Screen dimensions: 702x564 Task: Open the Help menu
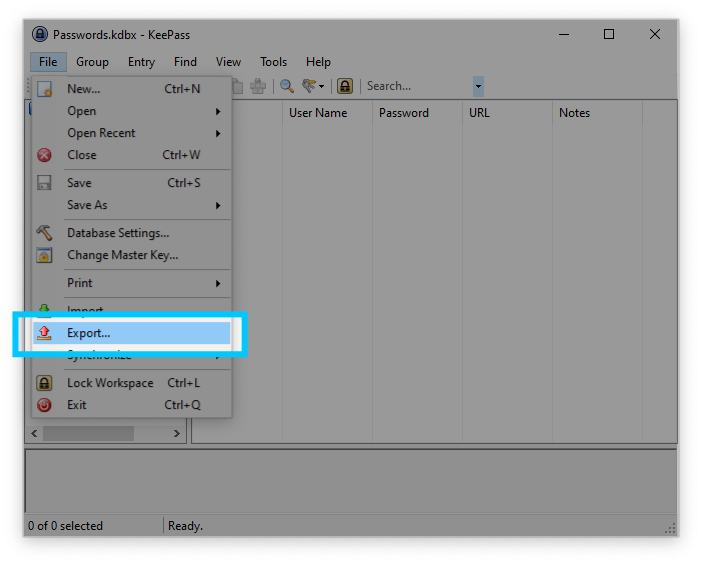tap(318, 62)
